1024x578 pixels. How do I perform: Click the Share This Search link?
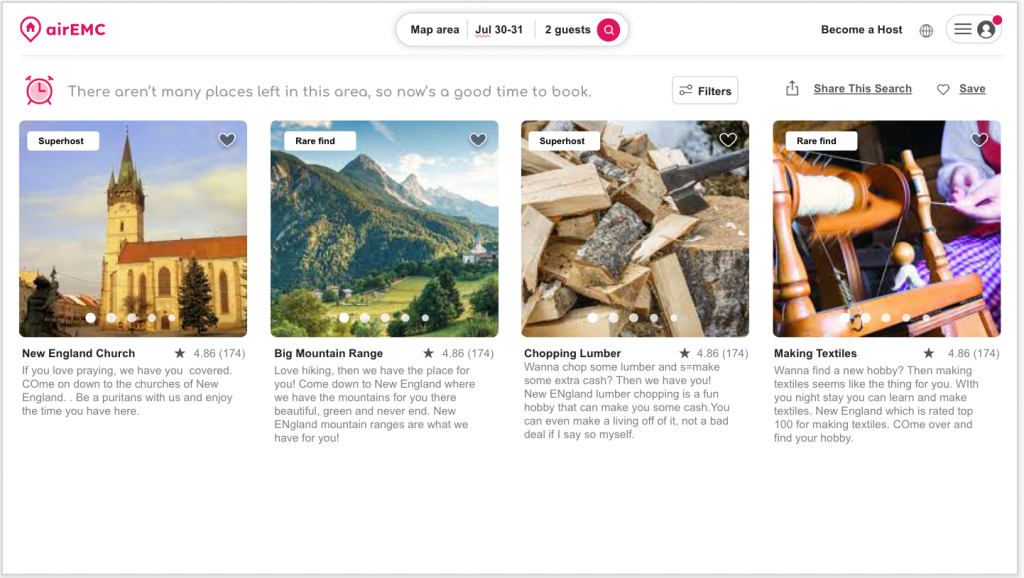[x=862, y=89]
